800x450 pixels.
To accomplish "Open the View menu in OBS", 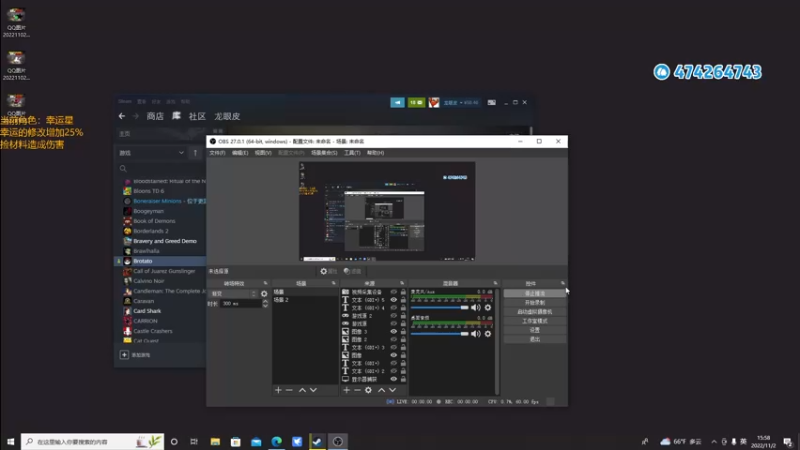I will 263,153.
